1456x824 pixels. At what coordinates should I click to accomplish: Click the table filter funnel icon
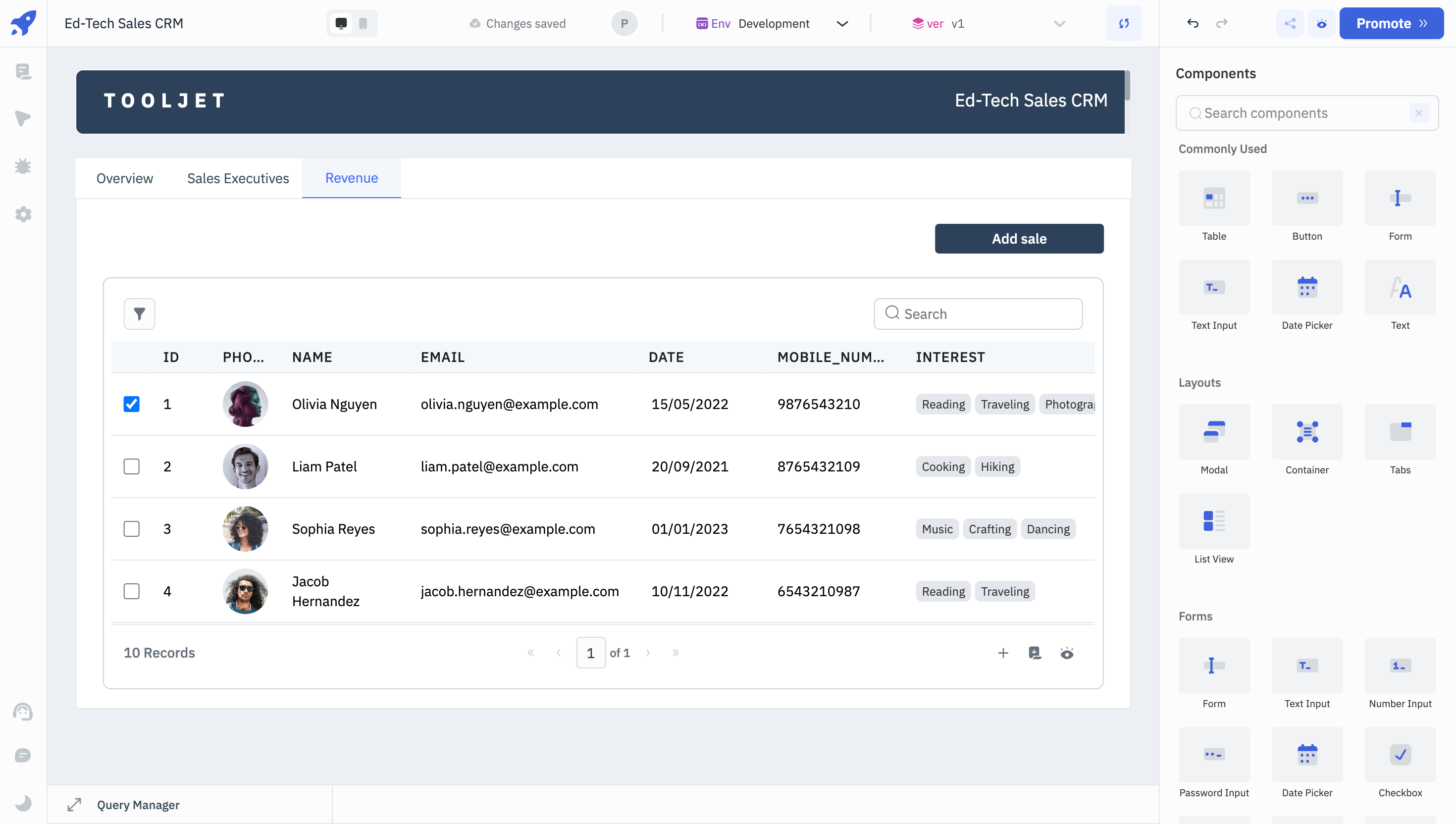[139, 313]
